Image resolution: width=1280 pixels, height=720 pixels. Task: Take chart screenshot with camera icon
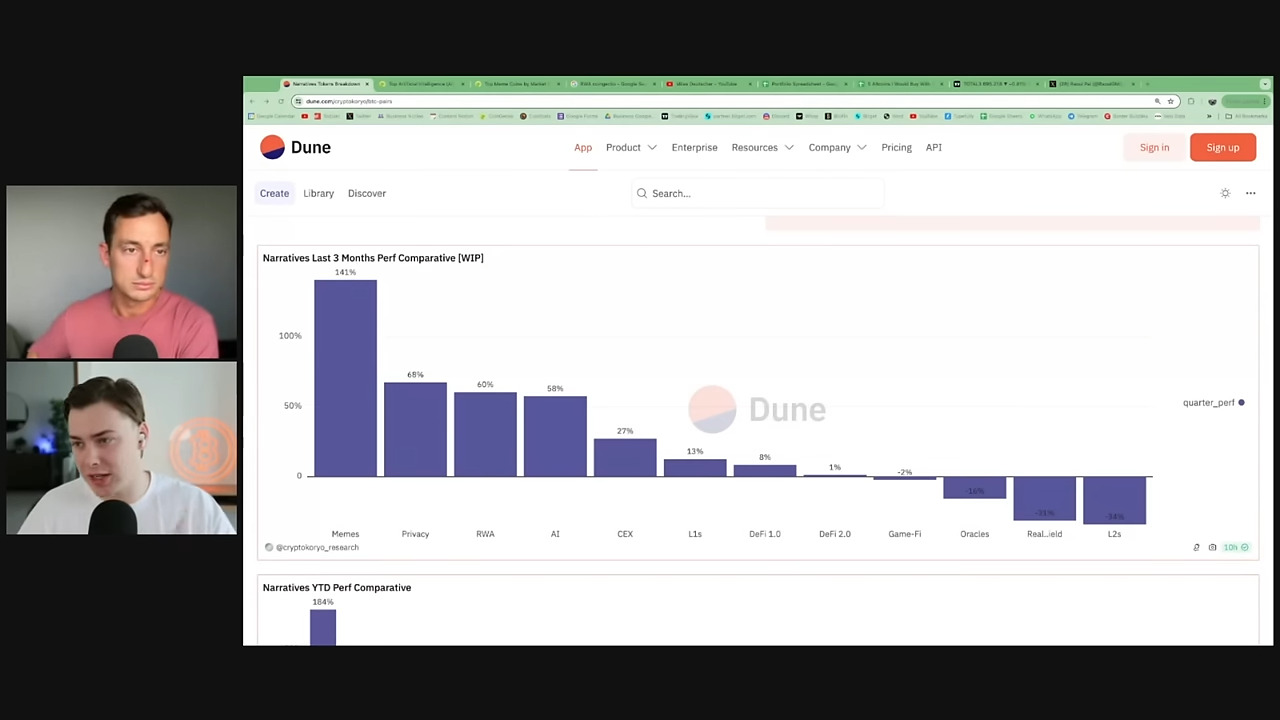[x=1212, y=547]
